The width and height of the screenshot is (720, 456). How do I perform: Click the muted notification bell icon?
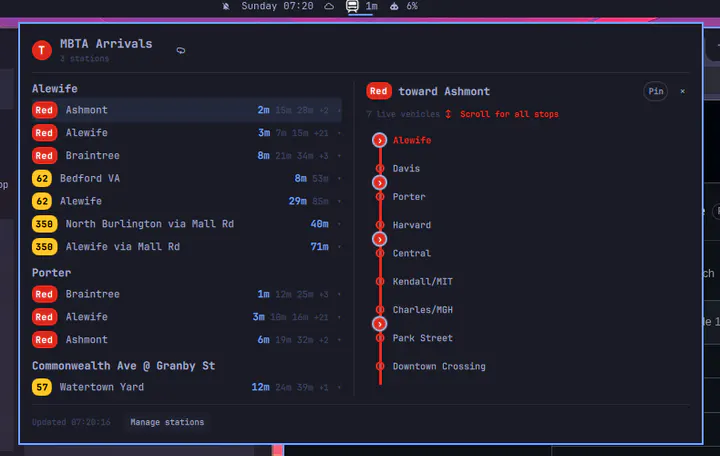click(x=226, y=6)
